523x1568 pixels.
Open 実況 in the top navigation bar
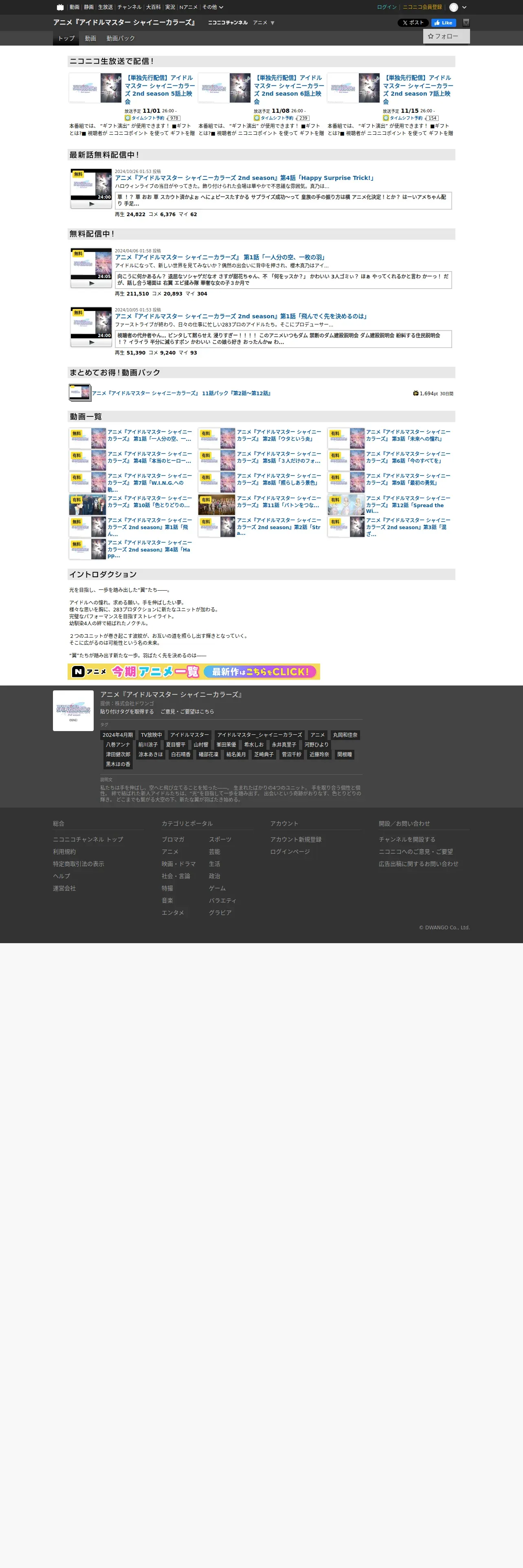pos(171,7)
